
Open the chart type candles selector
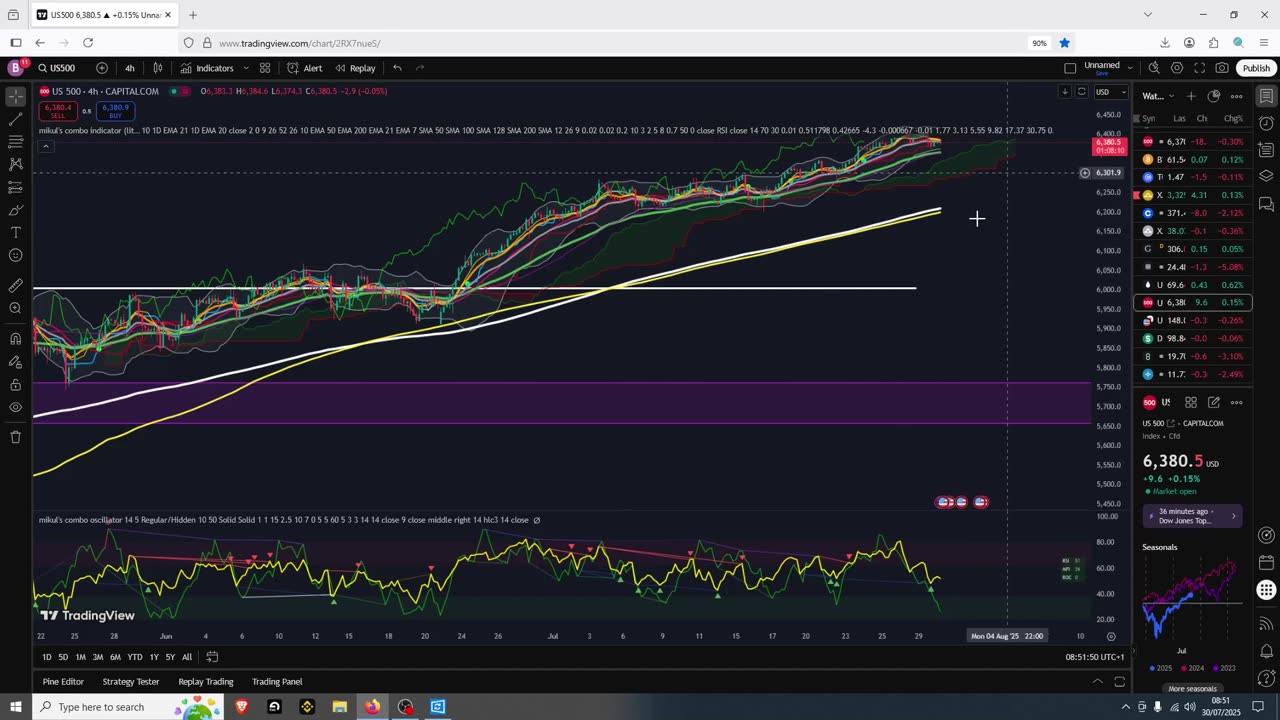[157, 68]
